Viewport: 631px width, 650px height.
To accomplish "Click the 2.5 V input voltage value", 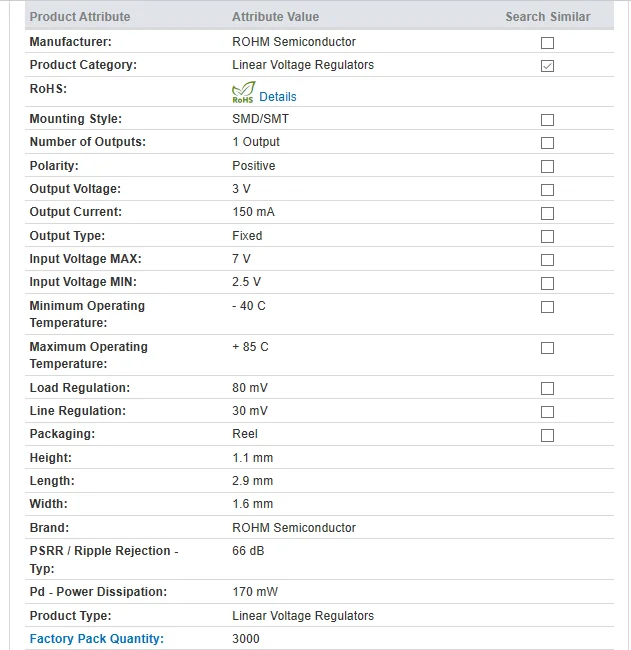I will pyautogui.click(x=246, y=282).
